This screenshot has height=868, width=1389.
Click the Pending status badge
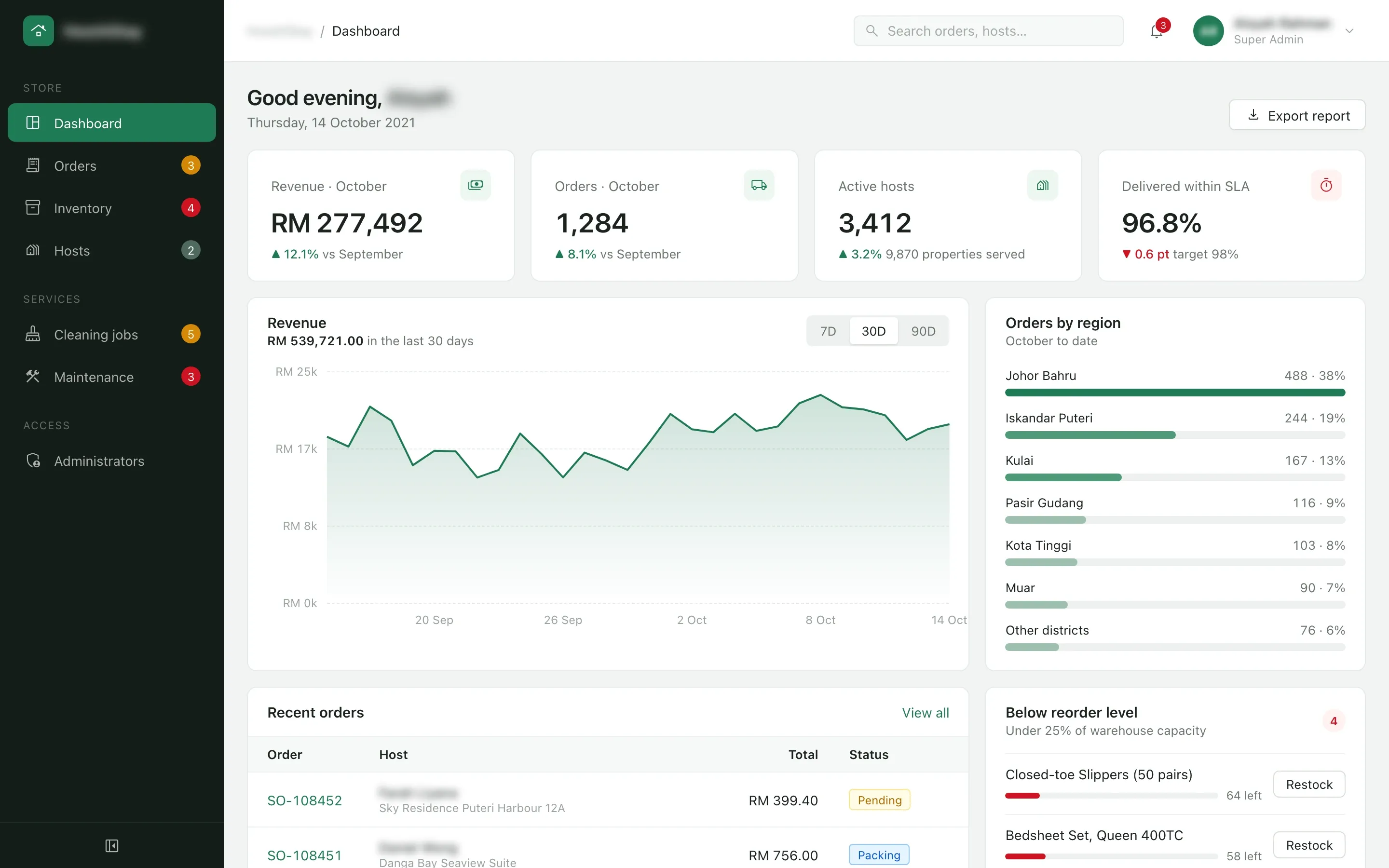879,800
